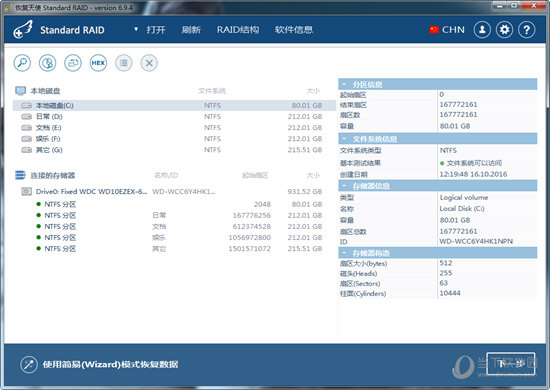The width and height of the screenshot is (550, 390).
Task: Click the greyed list view icon
Action: [x=124, y=63]
